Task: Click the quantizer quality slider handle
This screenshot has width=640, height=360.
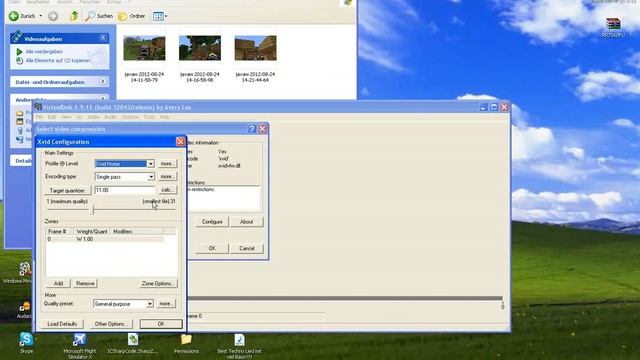Action: [x=93, y=209]
